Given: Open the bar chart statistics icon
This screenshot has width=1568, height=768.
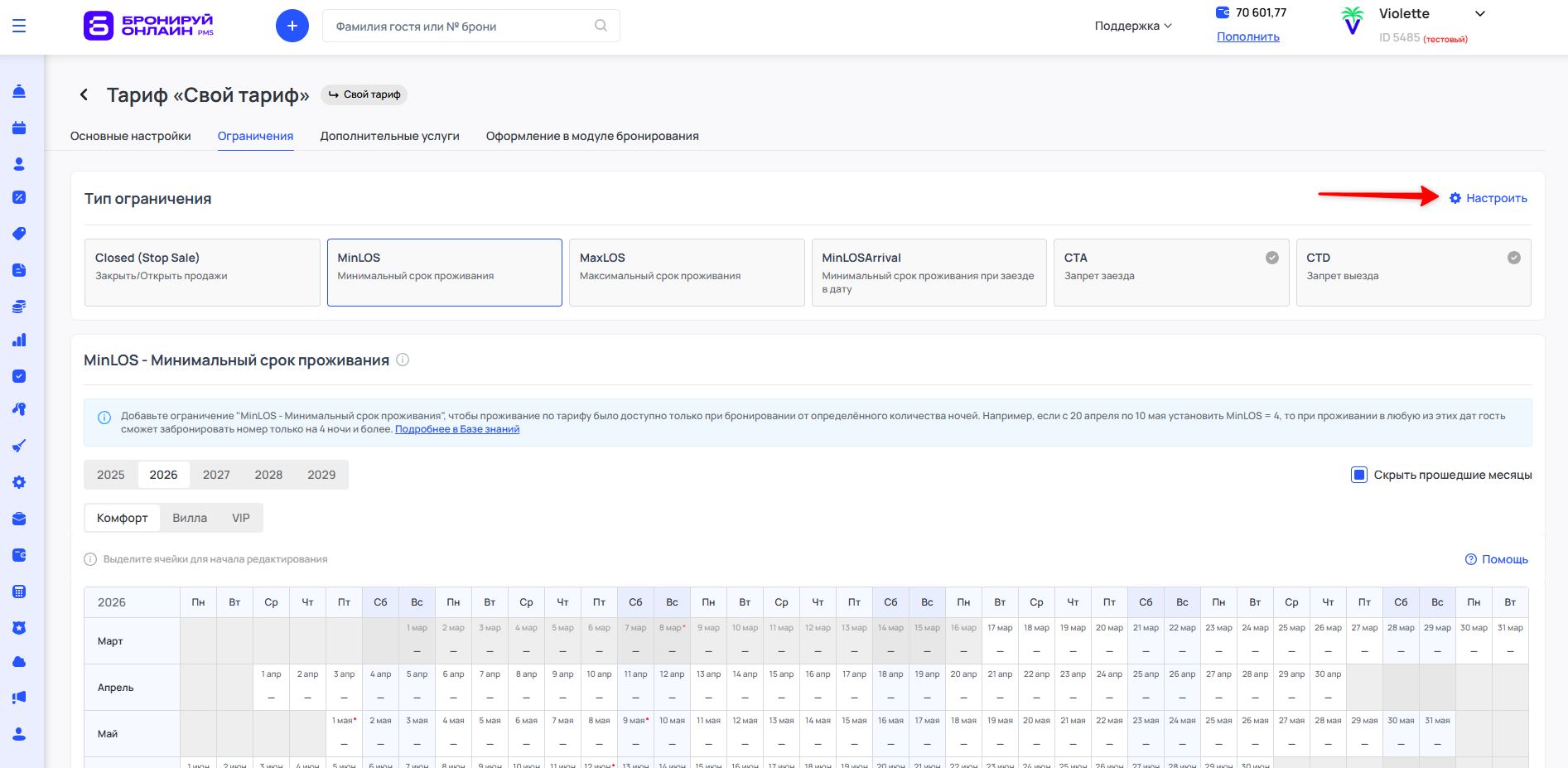Looking at the screenshot, I should 19,340.
